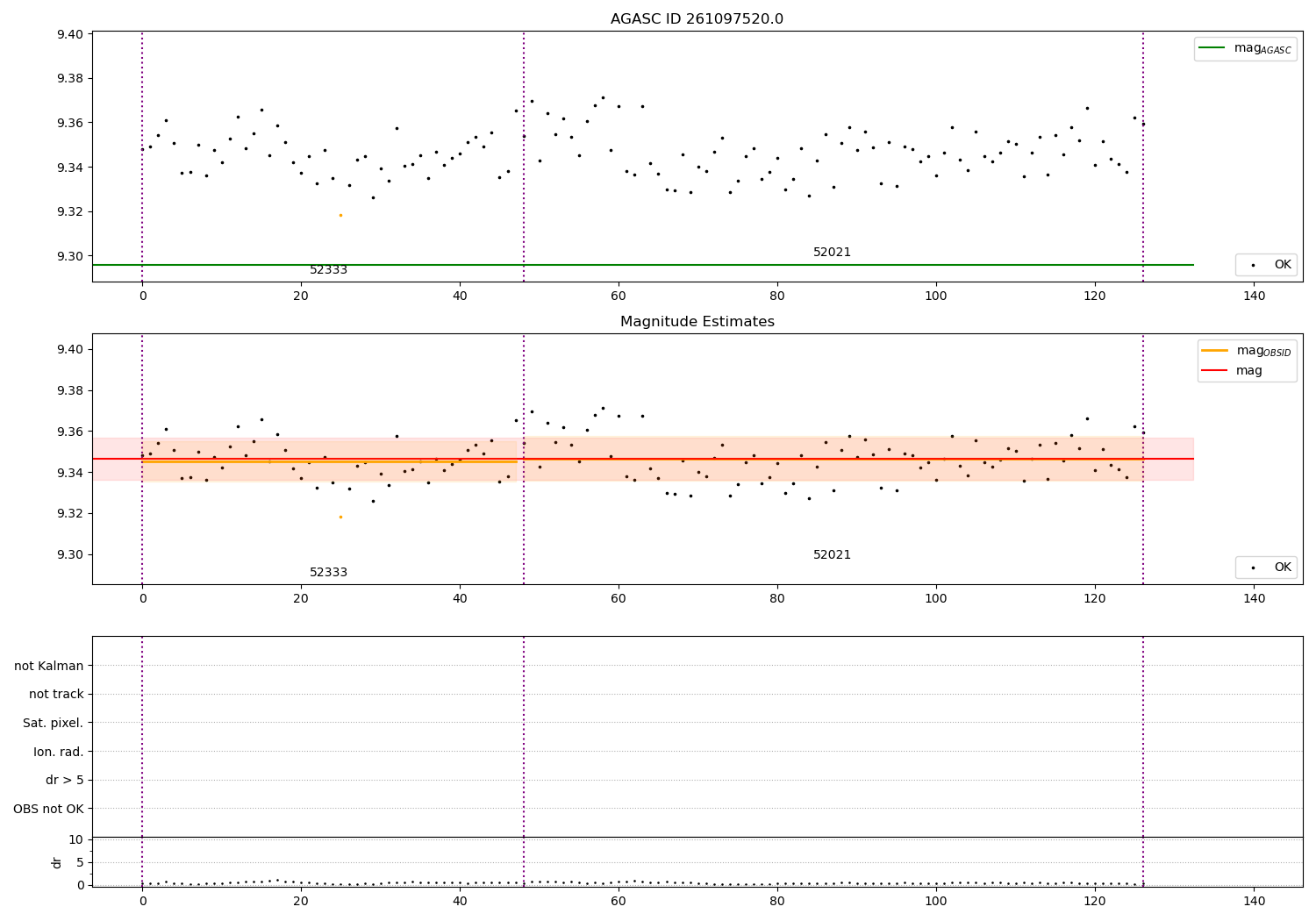1316x921 pixels.
Task: Click the '9.30' y-tick in the top plot
Action: tap(70, 256)
